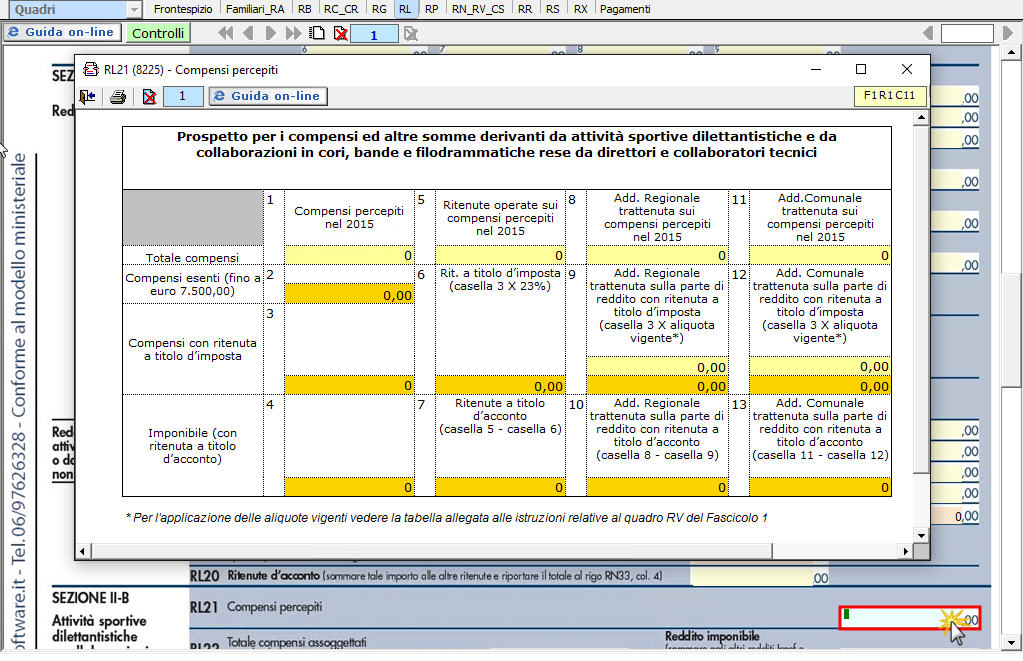Open the Quadri dropdown list

pos(134,10)
